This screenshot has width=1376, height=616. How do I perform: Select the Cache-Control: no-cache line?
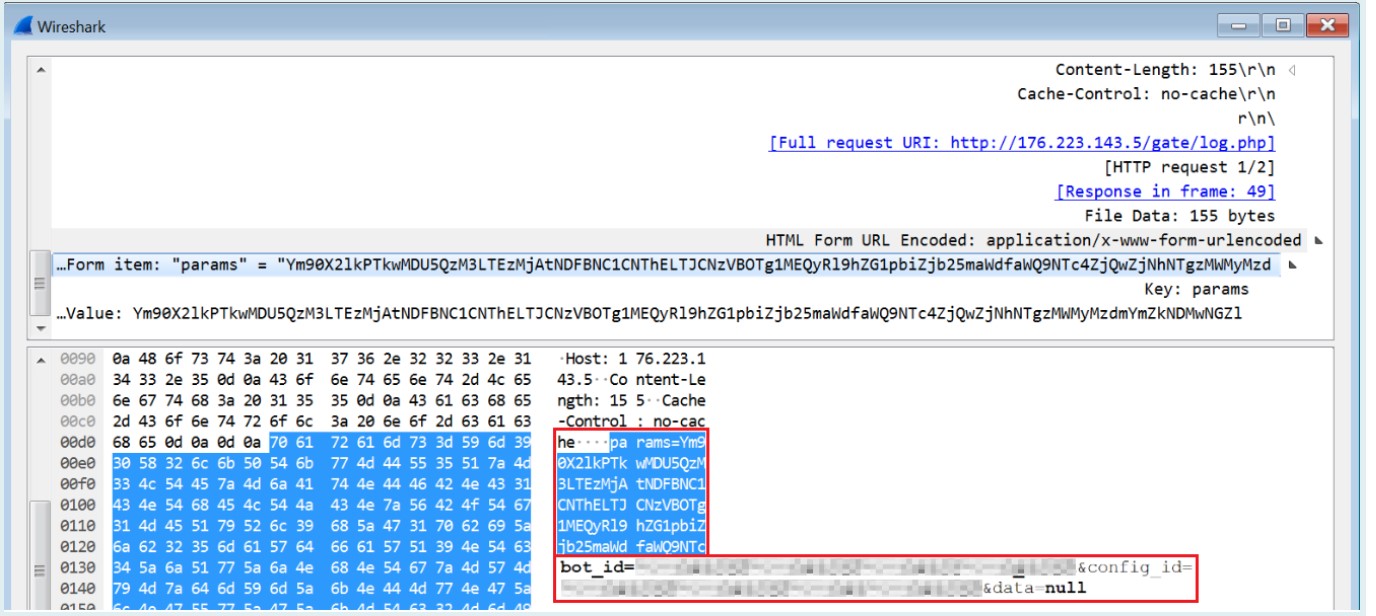[1146, 94]
